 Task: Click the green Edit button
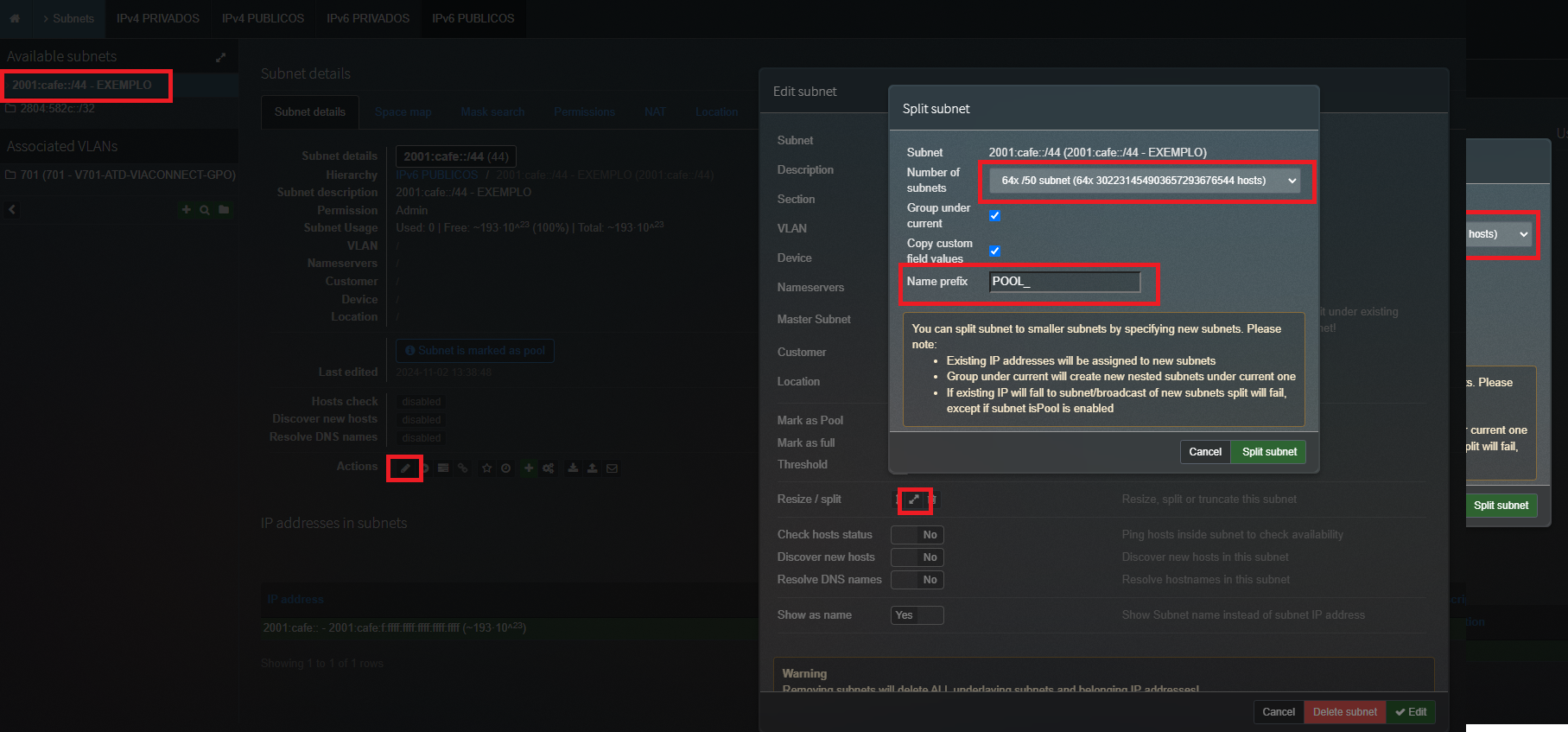coord(1411,712)
